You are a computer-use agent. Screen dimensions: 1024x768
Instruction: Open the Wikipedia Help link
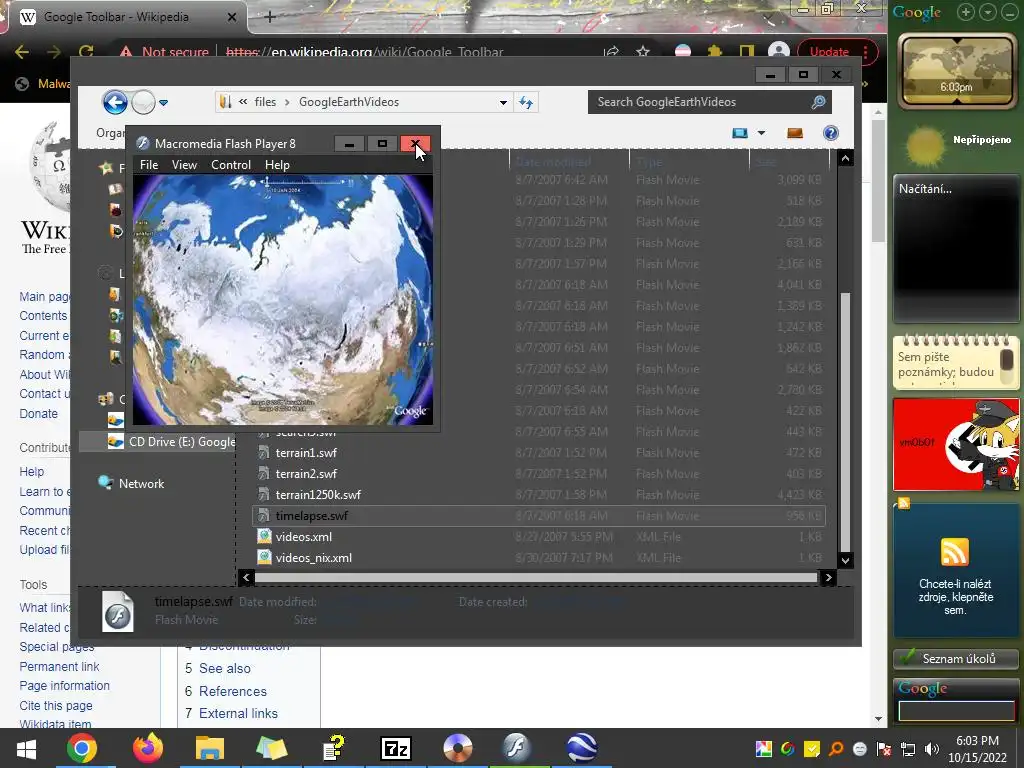coord(31,472)
